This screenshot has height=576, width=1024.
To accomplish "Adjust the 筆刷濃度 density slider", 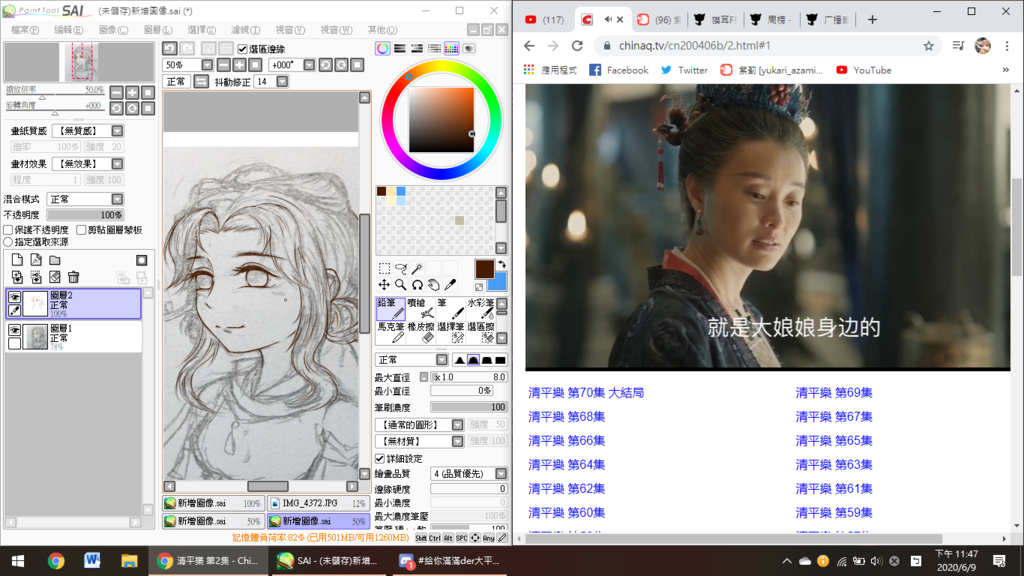I will (468, 408).
